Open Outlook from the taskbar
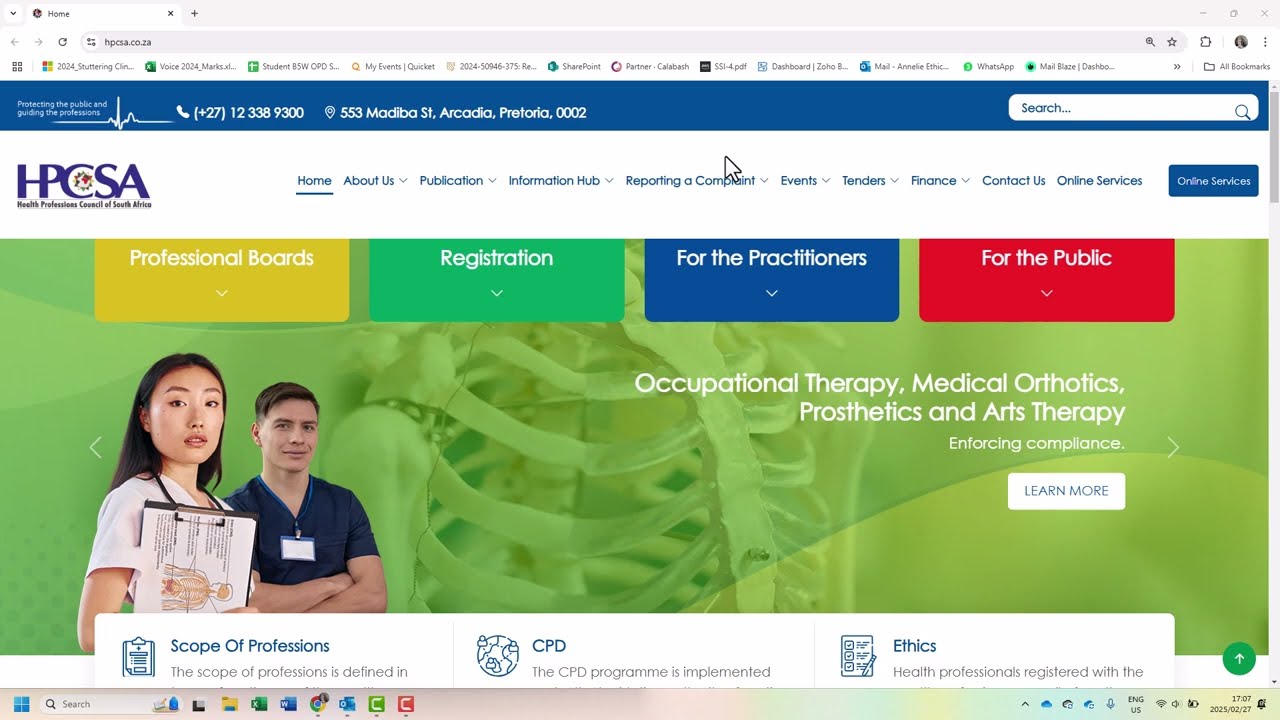 click(347, 704)
